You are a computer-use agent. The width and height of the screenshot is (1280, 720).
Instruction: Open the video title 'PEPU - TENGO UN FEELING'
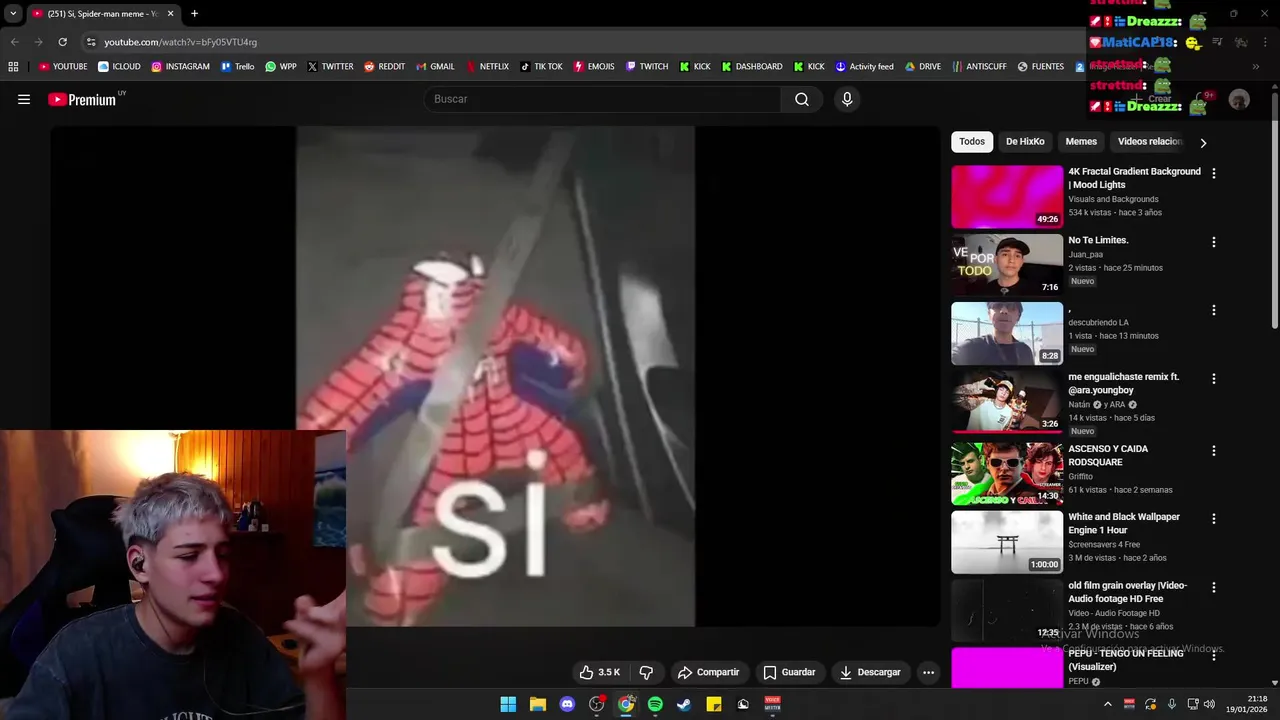(1126, 660)
